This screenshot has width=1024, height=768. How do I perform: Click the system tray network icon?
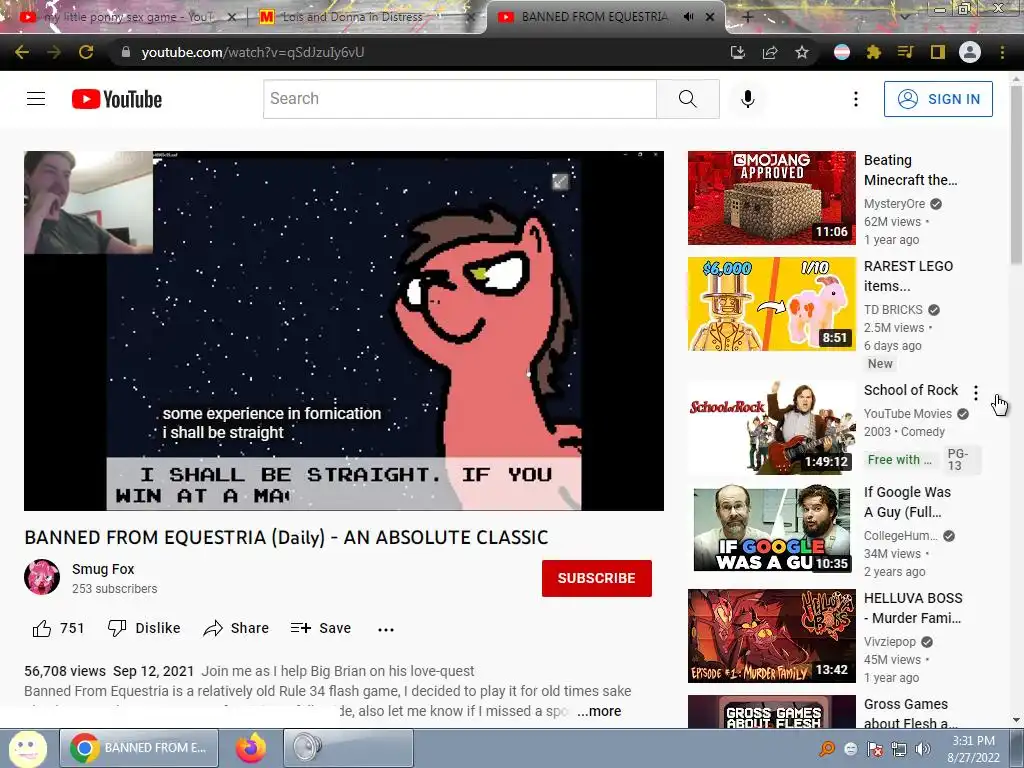coord(899,749)
